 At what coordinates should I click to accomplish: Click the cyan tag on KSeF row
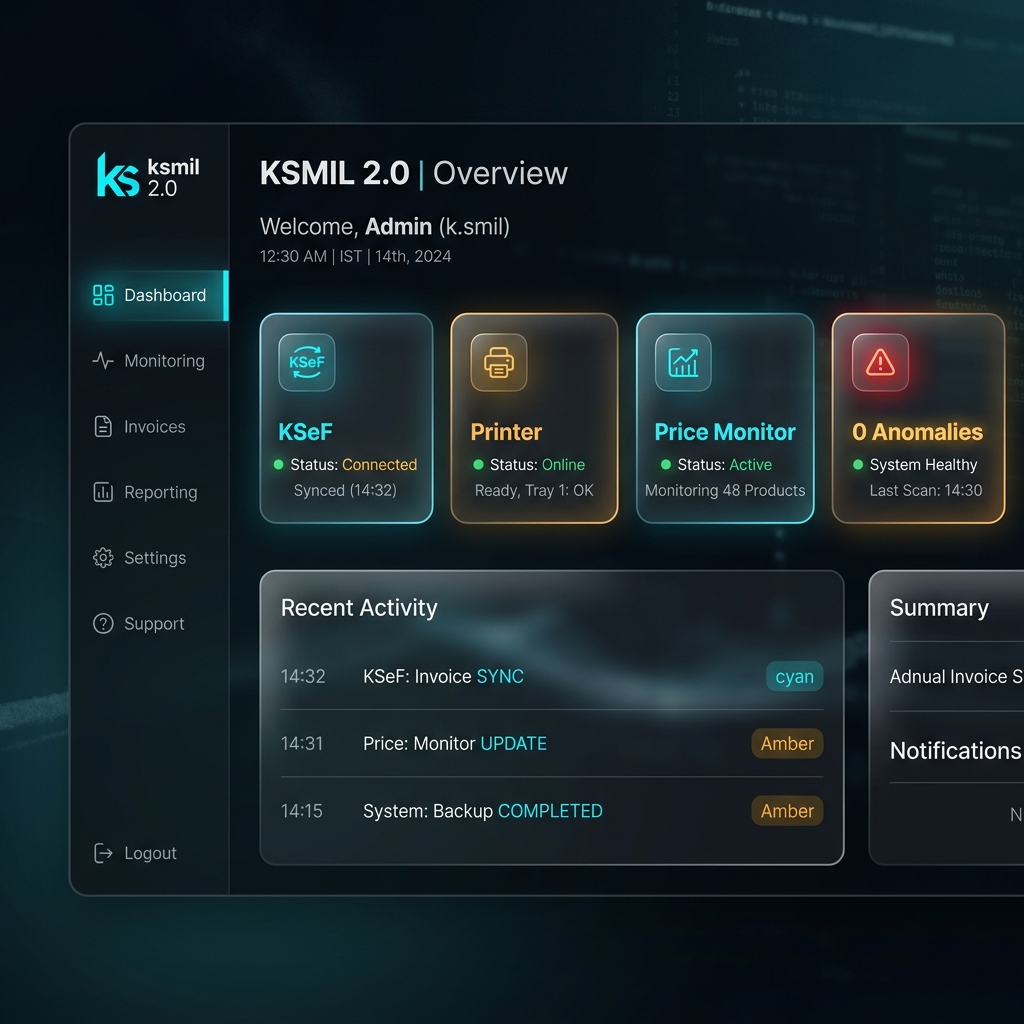coord(795,677)
